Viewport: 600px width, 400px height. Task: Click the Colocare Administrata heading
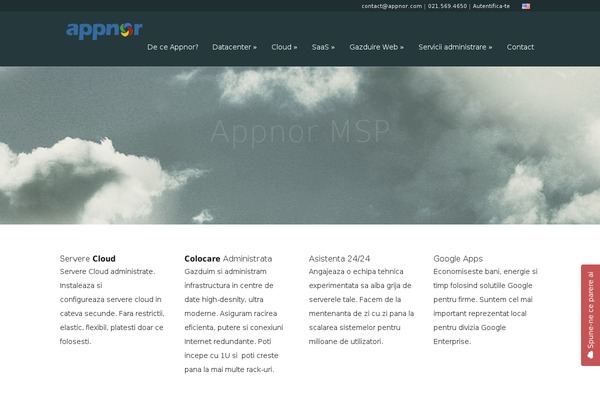pos(228,259)
